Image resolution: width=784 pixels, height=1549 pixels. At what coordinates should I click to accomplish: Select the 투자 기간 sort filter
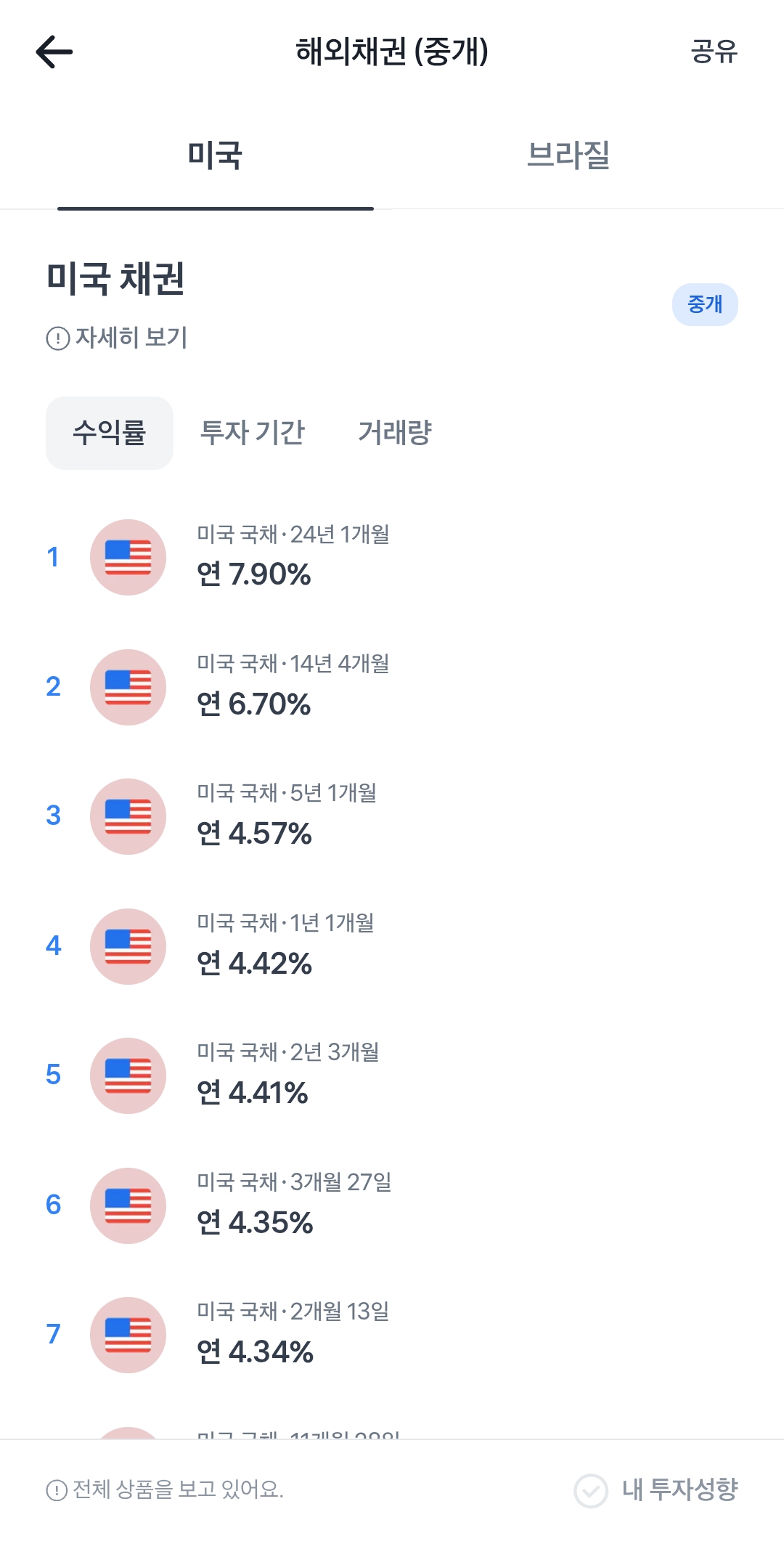252,433
